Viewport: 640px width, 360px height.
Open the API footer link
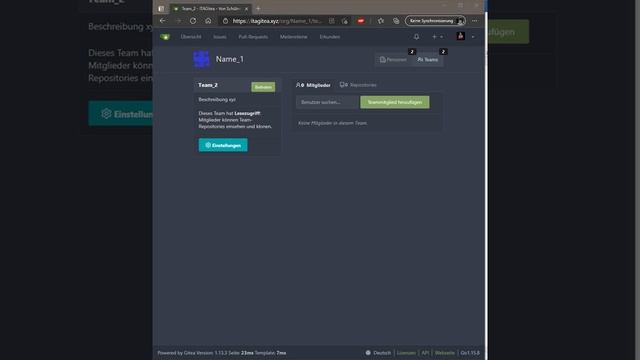(425, 353)
